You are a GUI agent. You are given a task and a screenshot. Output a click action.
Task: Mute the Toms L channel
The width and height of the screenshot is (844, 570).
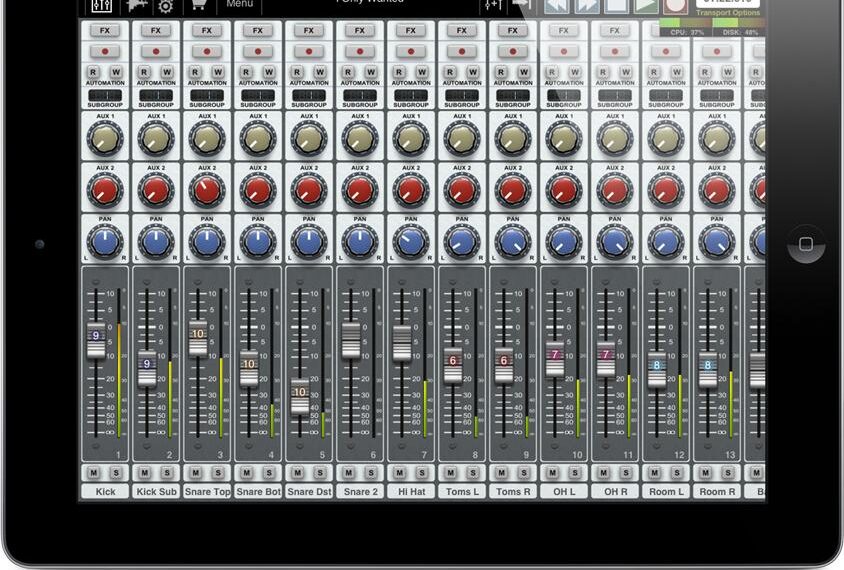[x=451, y=473]
